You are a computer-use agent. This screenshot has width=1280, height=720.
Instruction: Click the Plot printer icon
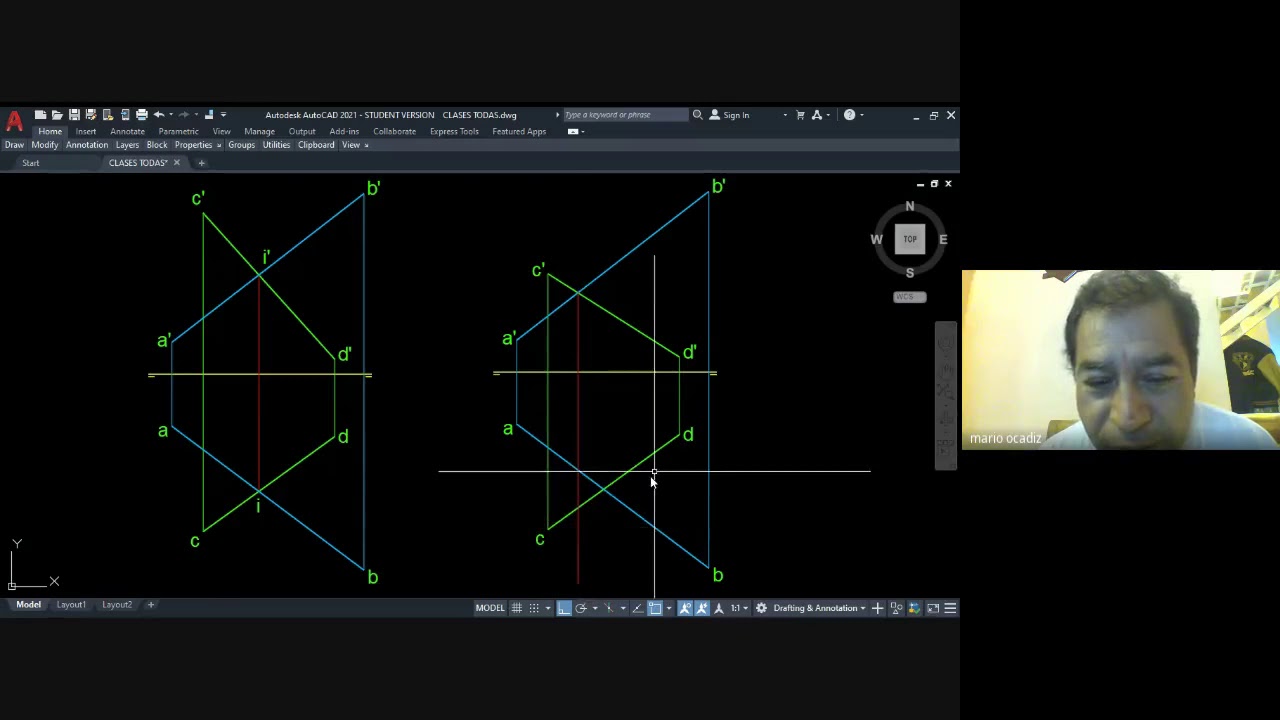pos(141,115)
